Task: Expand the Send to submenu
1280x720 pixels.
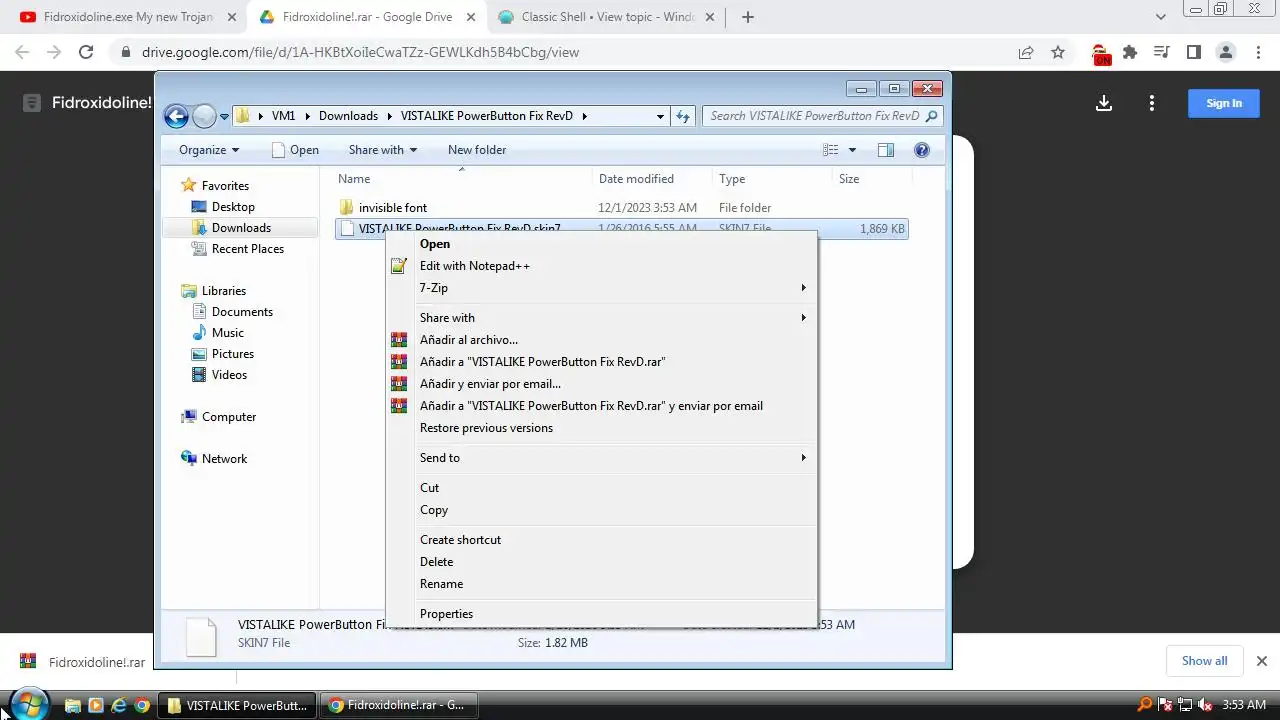Action: pos(602,458)
